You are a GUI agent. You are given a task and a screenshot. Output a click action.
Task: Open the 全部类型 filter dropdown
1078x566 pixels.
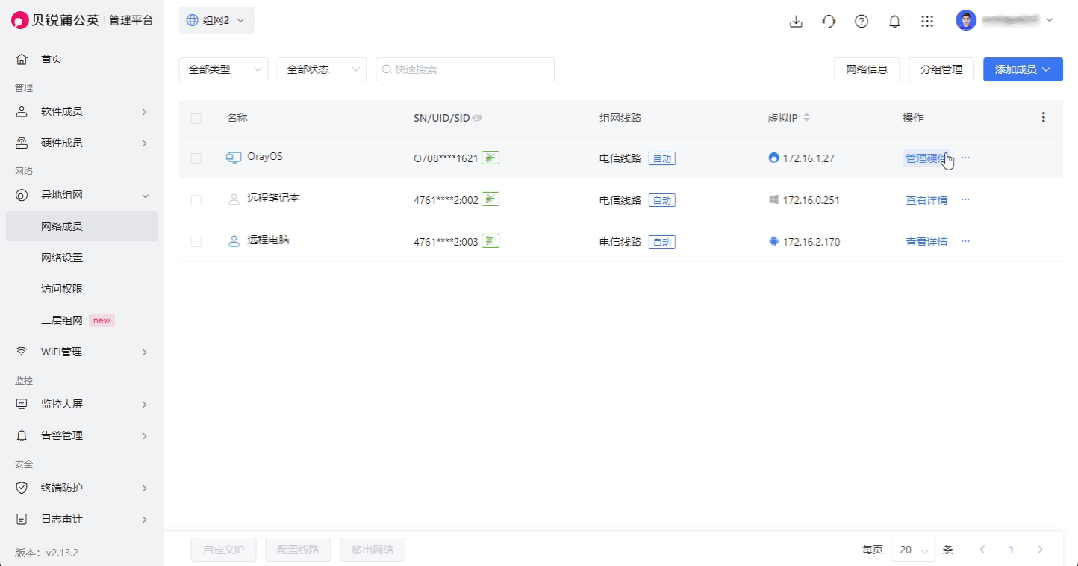pyautogui.click(x=223, y=69)
